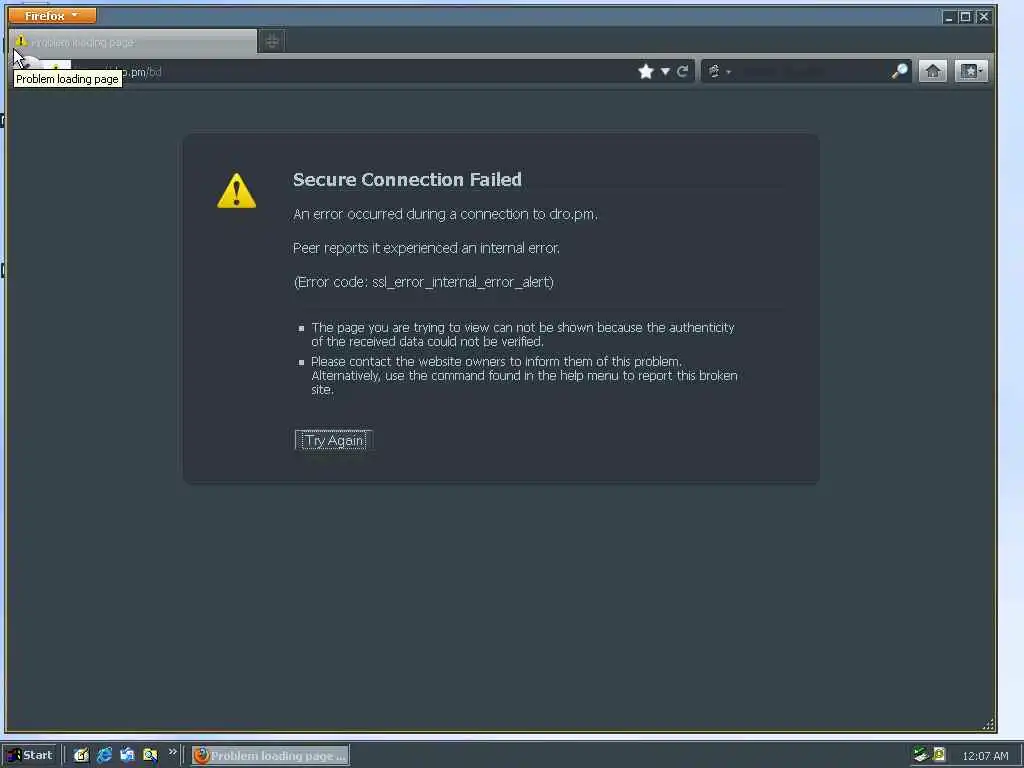Viewport: 1024px width, 768px height.
Task: Minimize the Firefox window
Action: pyautogui.click(x=949, y=17)
